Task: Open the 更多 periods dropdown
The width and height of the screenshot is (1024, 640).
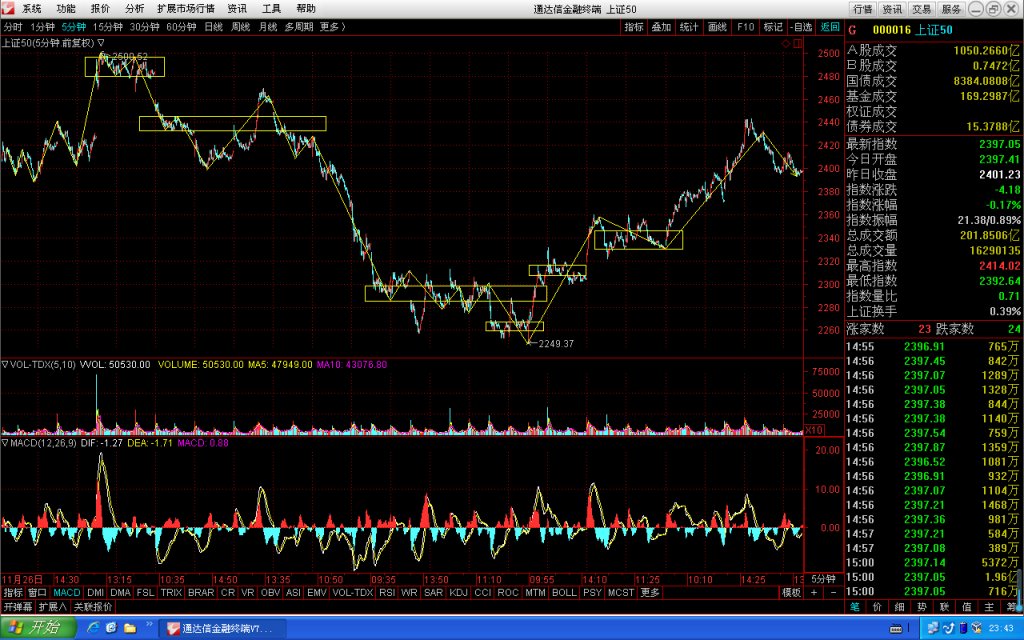Action: pos(332,27)
